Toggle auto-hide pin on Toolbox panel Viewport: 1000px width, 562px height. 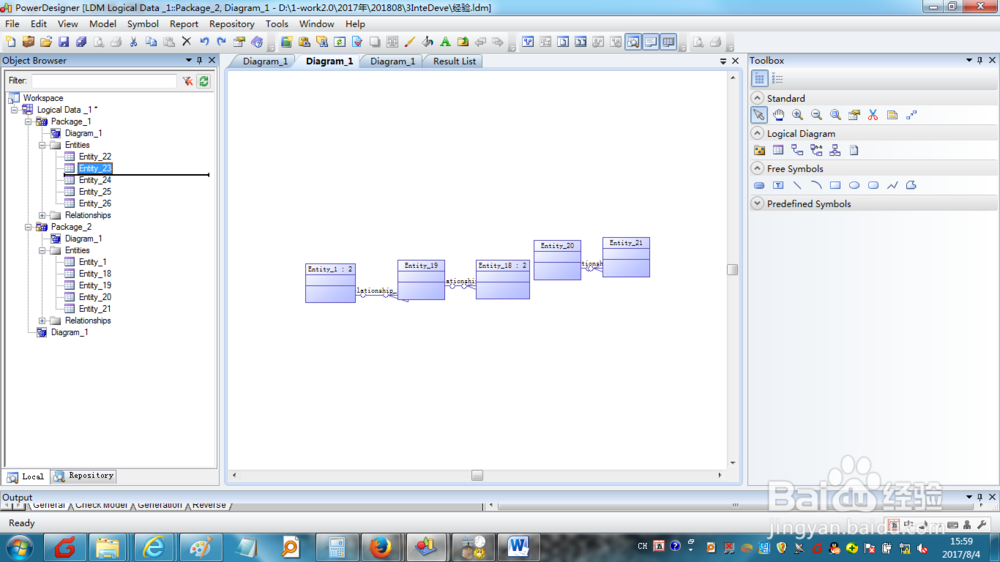(980, 60)
